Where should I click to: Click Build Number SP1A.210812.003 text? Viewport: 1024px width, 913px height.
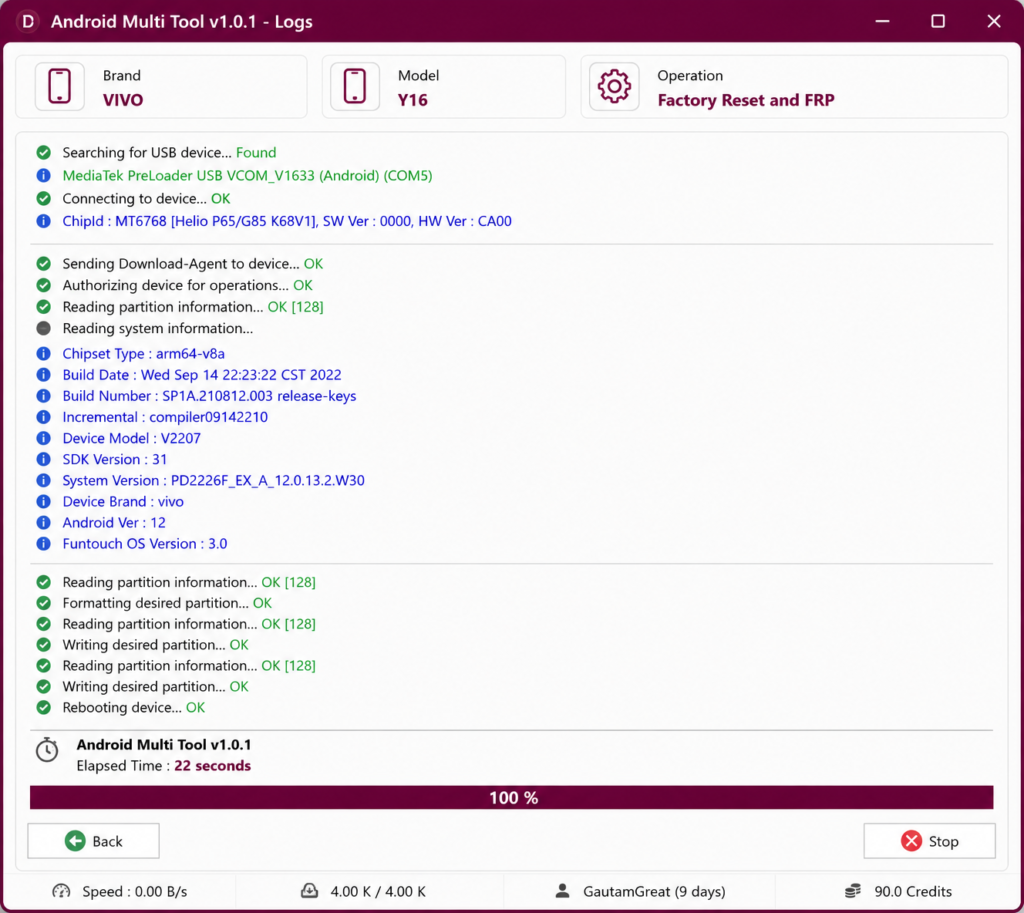209,396
